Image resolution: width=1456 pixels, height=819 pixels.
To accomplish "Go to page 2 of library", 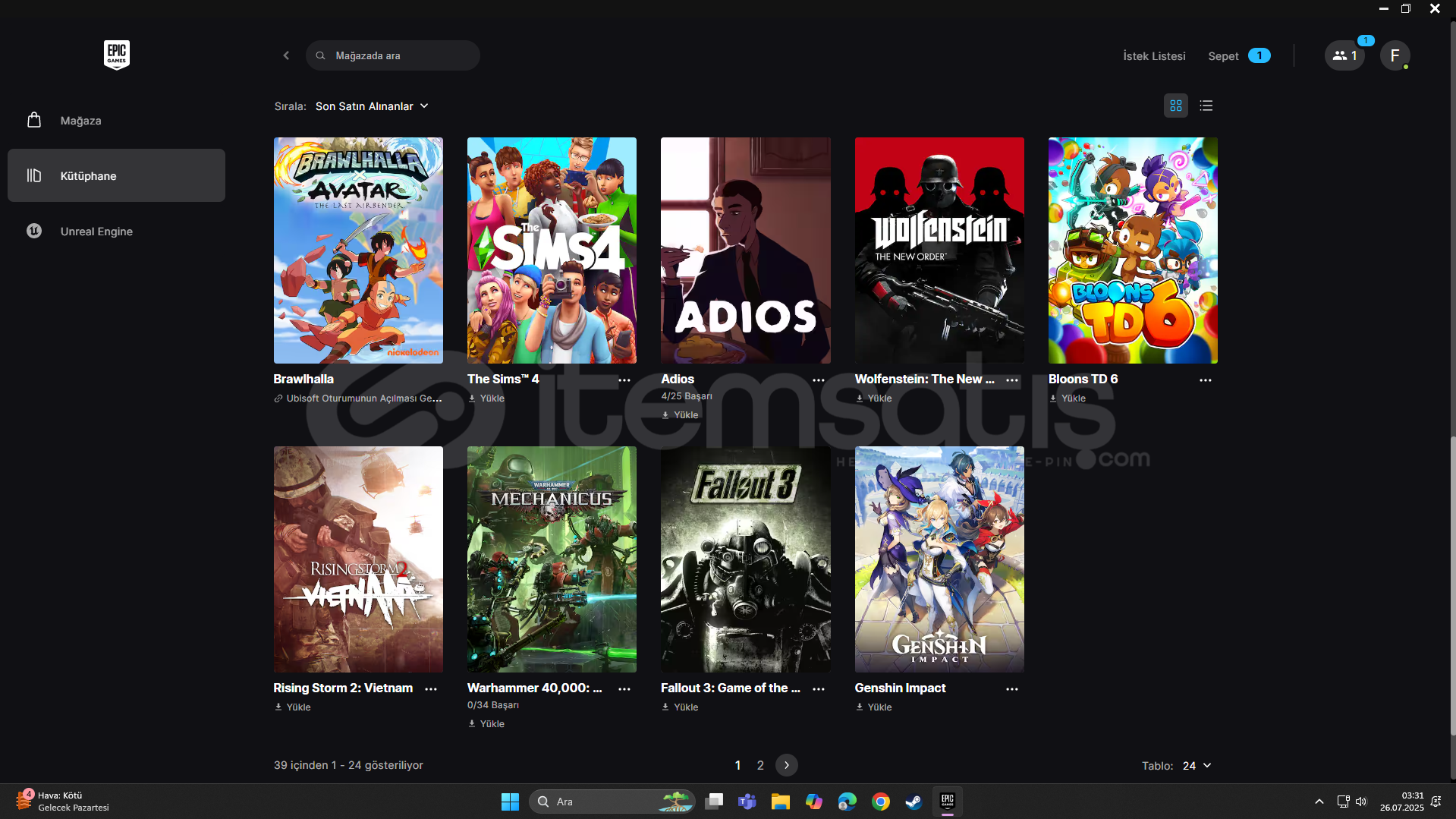I will [x=760, y=765].
